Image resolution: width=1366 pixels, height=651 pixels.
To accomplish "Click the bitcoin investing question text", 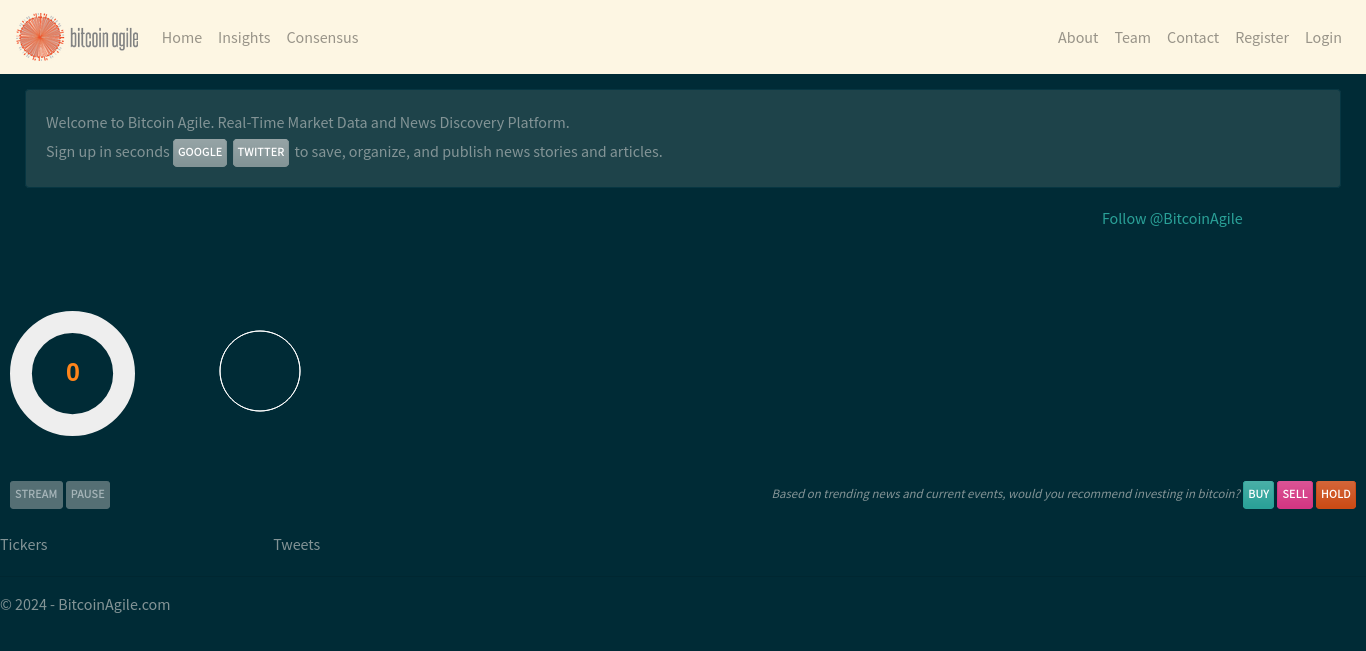I will click(1005, 494).
